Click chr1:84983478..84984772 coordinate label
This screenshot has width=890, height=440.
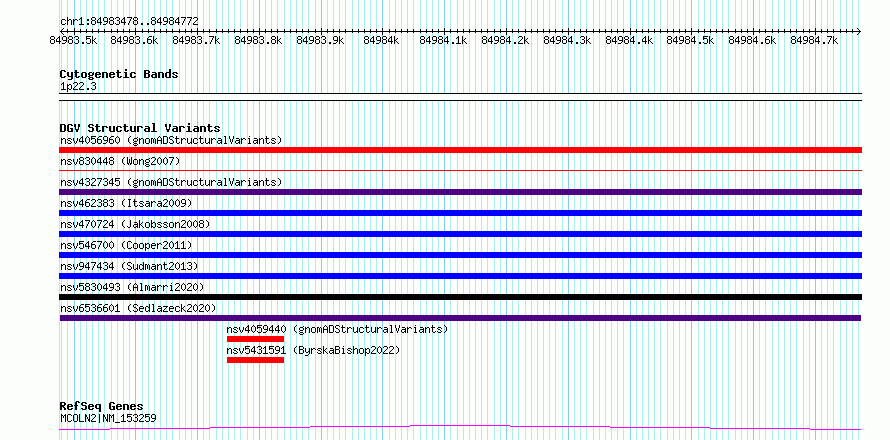(x=129, y=21)
